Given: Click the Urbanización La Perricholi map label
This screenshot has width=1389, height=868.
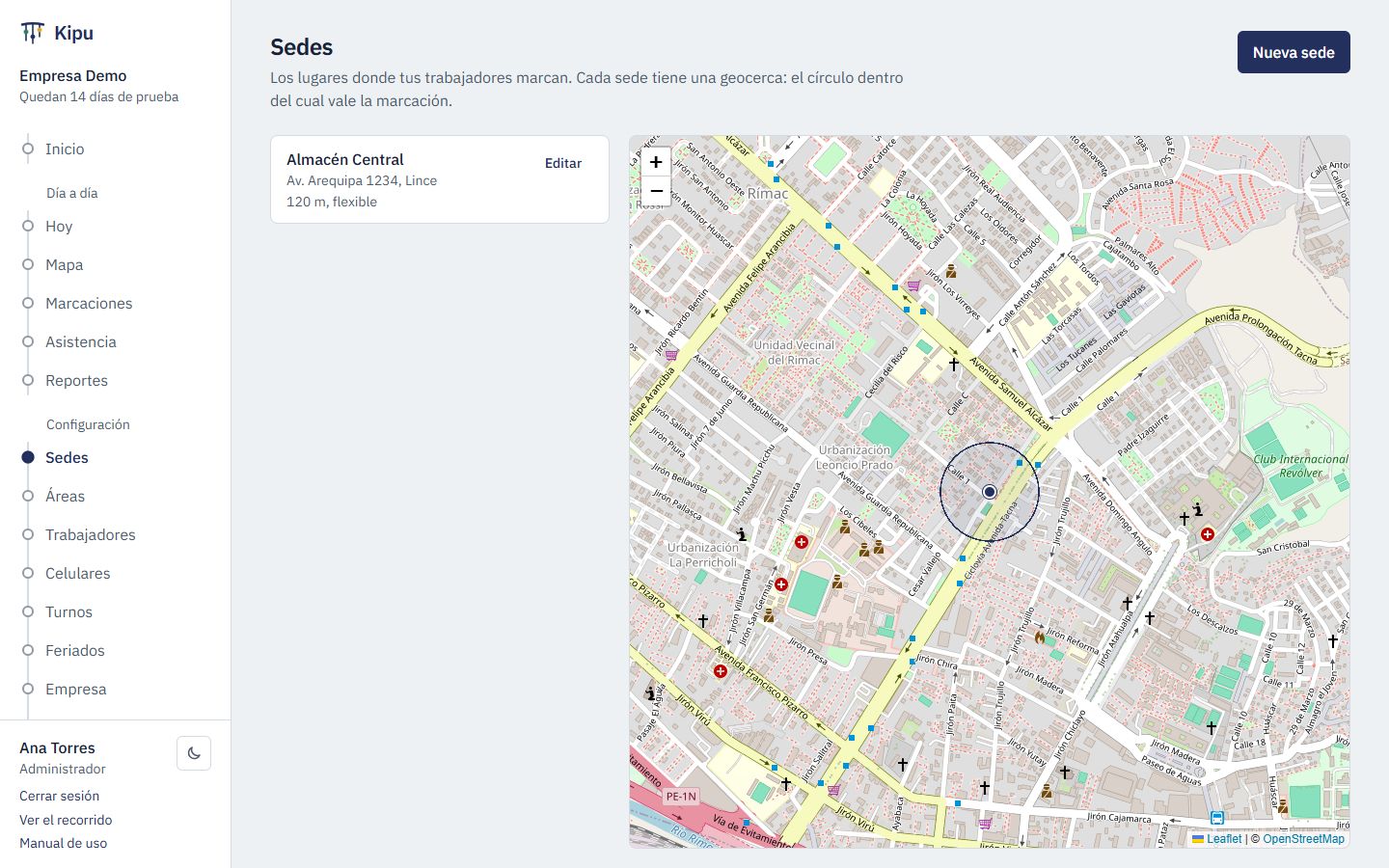Looking at the screenshot, I should coord(703,555).
